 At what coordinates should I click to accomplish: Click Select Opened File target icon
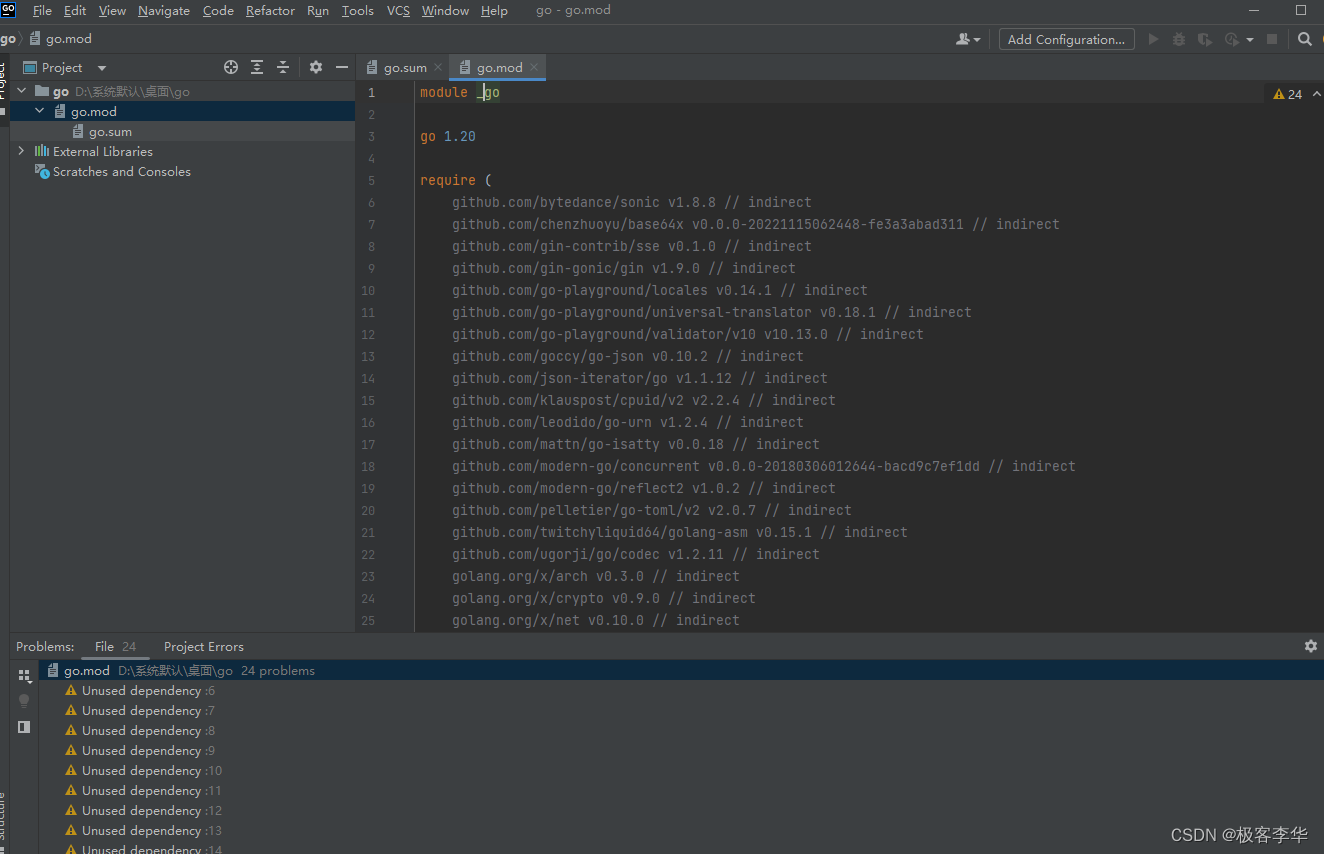[x=231, y=67]
